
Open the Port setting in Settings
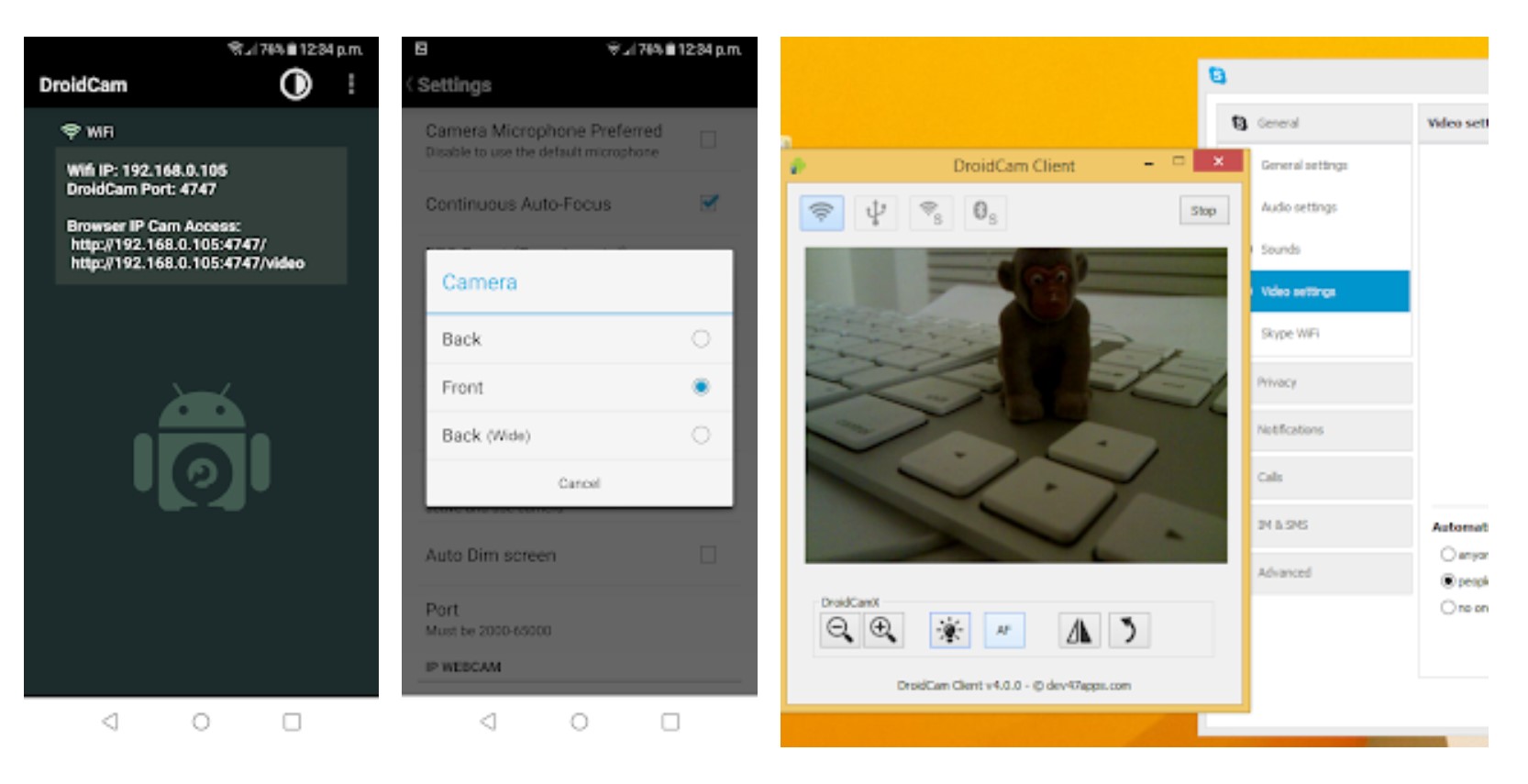coord(579,619)
